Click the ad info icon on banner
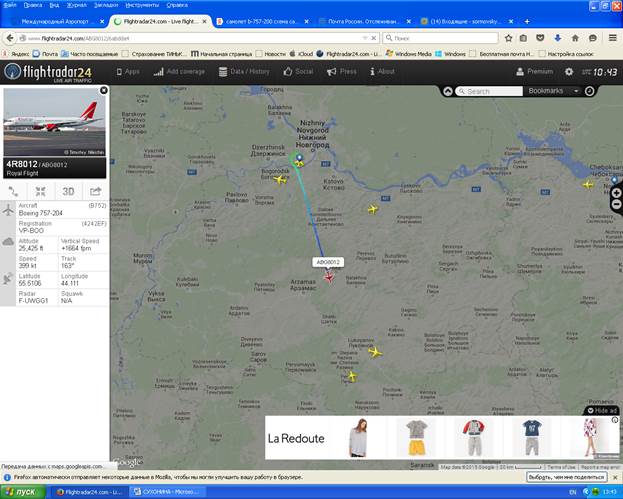 (615, 420)
